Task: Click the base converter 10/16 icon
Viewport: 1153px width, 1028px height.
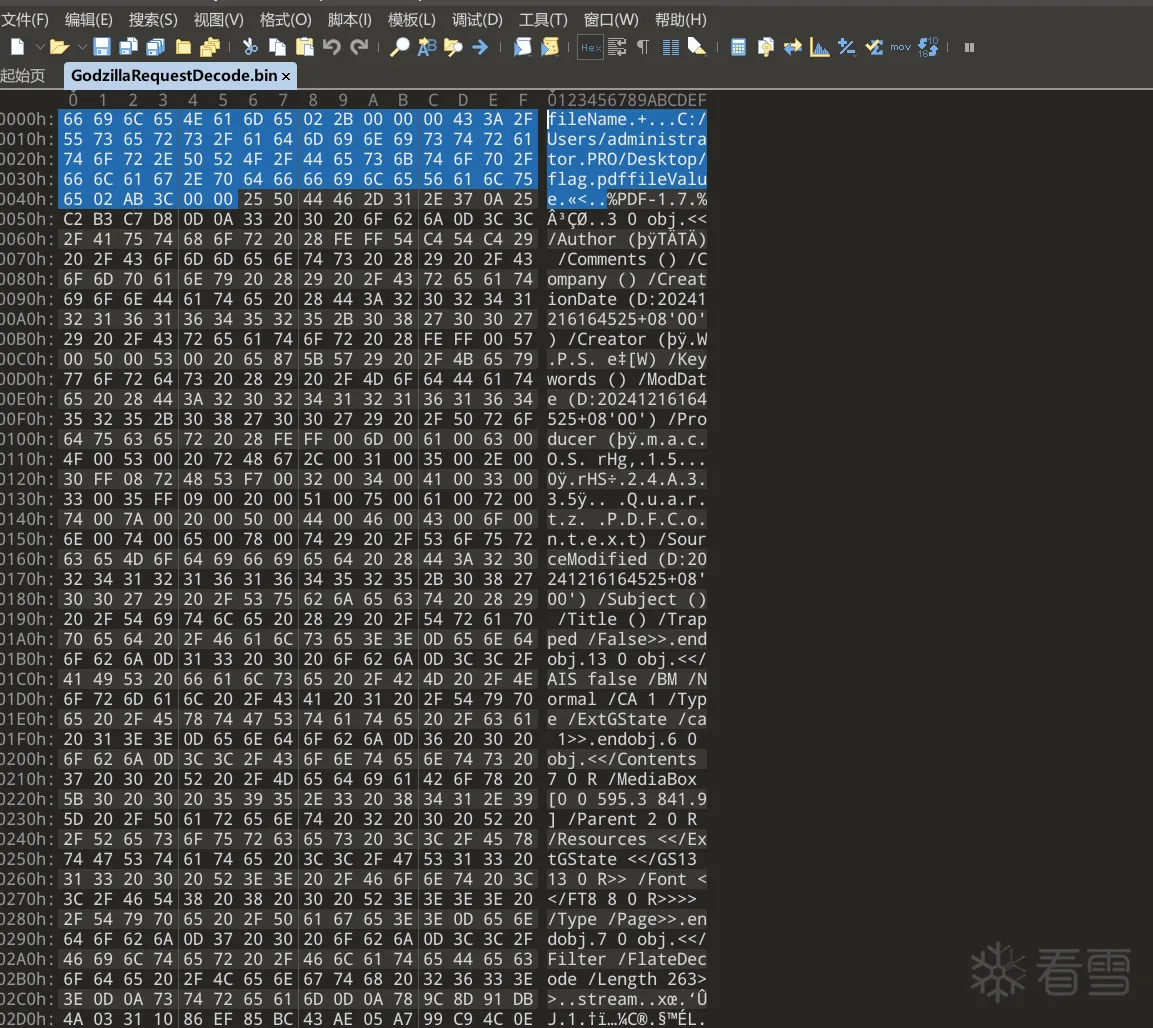Action: click(x=928, y=47)
